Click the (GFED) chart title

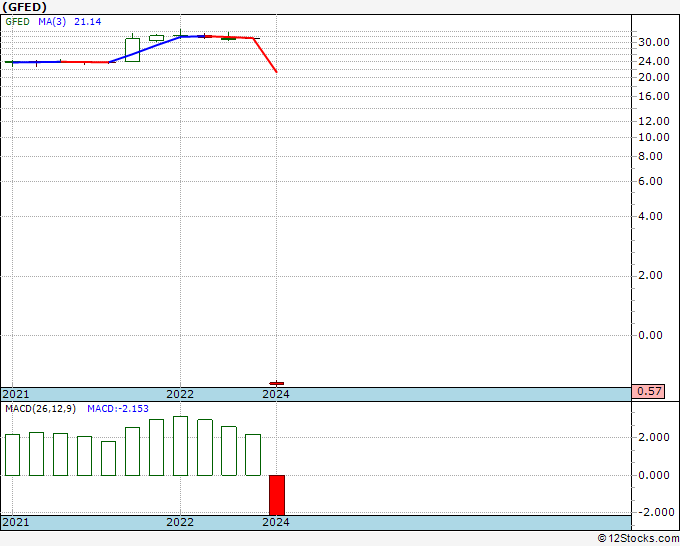pos(24,7)
